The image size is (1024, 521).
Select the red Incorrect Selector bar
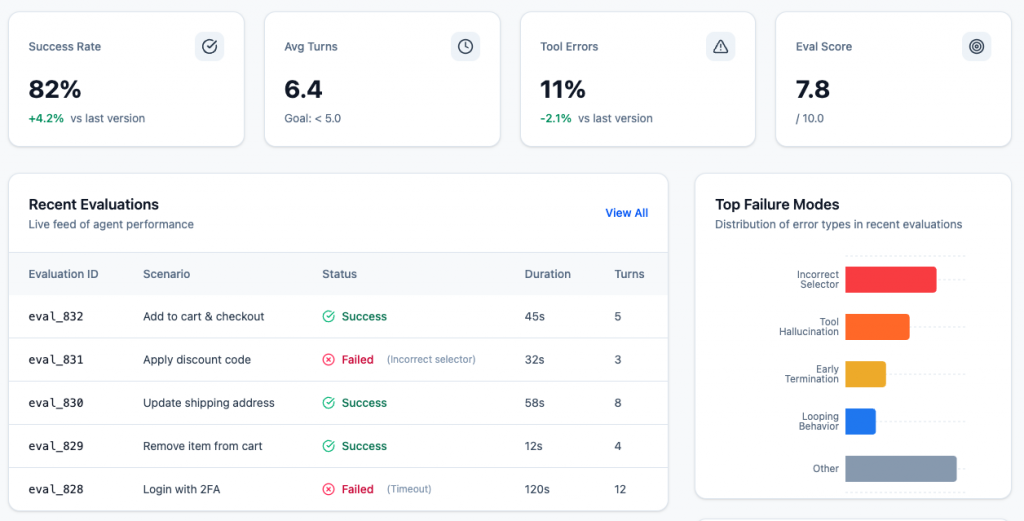(x=890, y=279)
